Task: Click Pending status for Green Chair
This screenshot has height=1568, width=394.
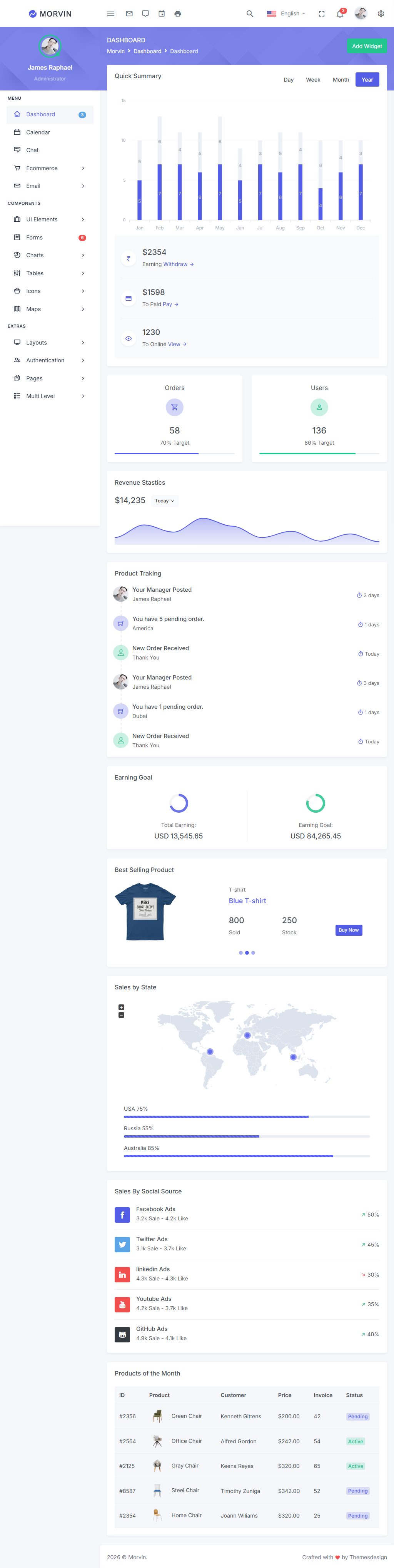Action: (x=357, y=1416)
